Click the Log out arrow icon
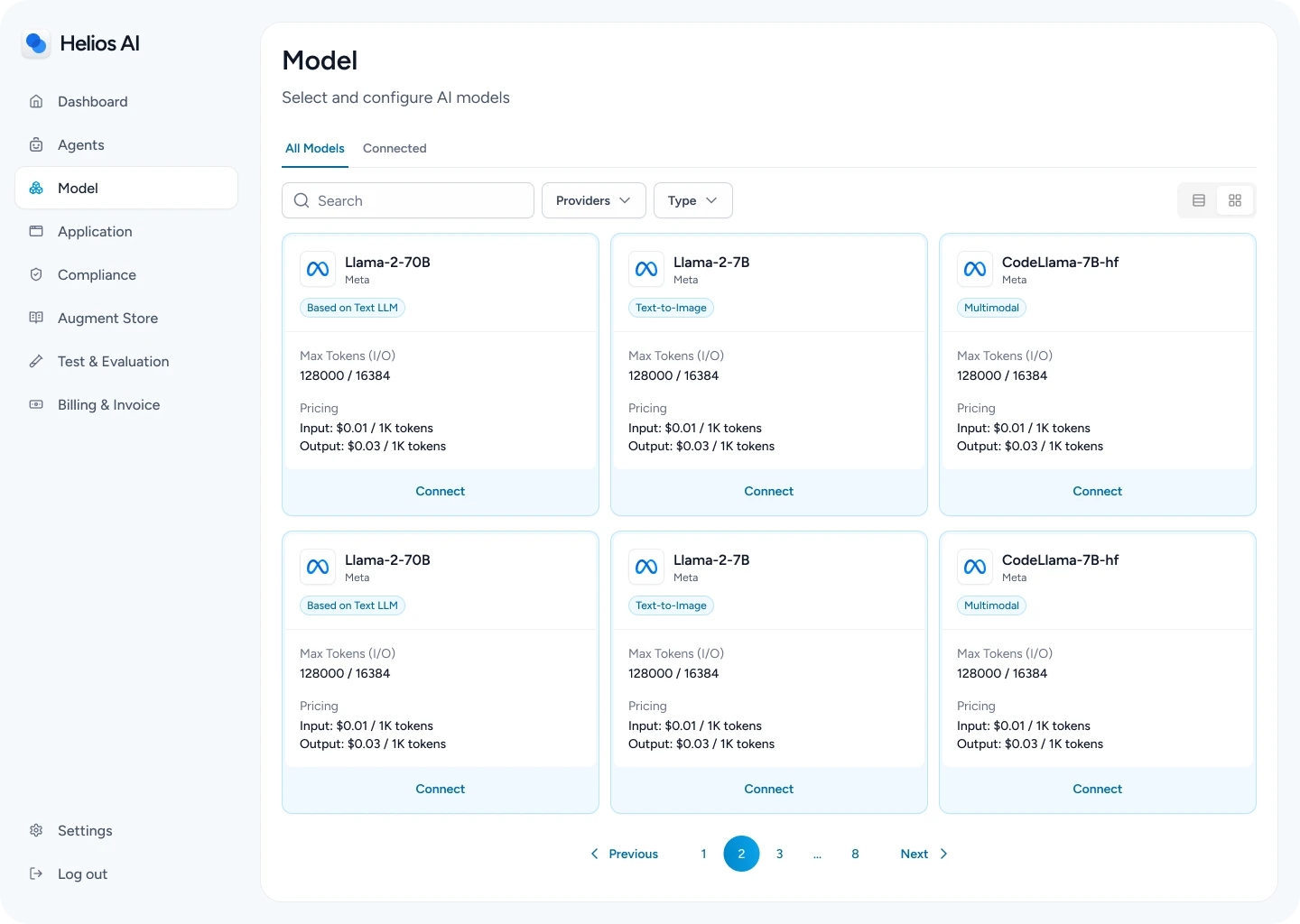Image resolution: width=1300 pixels, height=924 pixels. 36,873
